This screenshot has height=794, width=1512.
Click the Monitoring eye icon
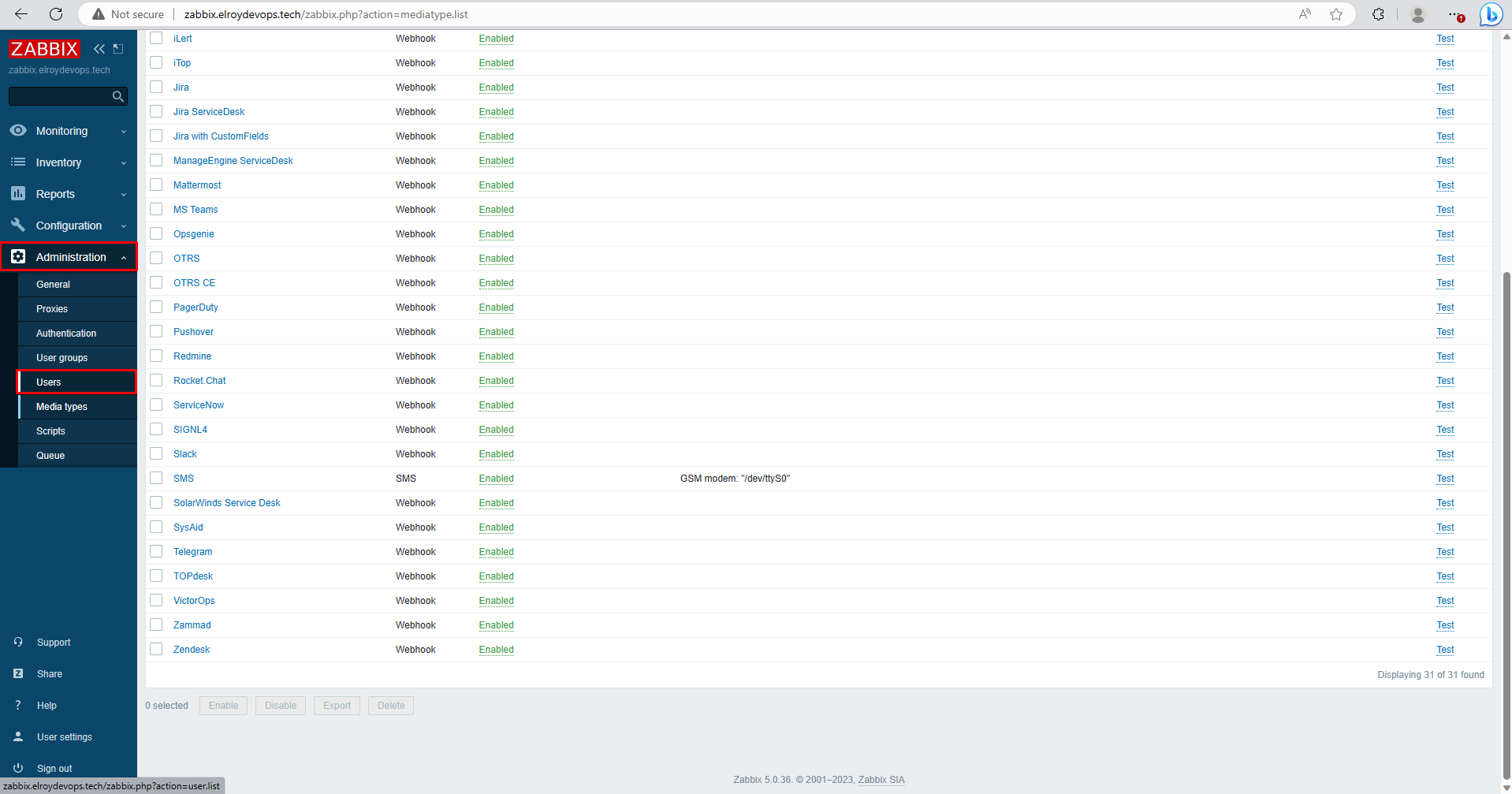18,131
